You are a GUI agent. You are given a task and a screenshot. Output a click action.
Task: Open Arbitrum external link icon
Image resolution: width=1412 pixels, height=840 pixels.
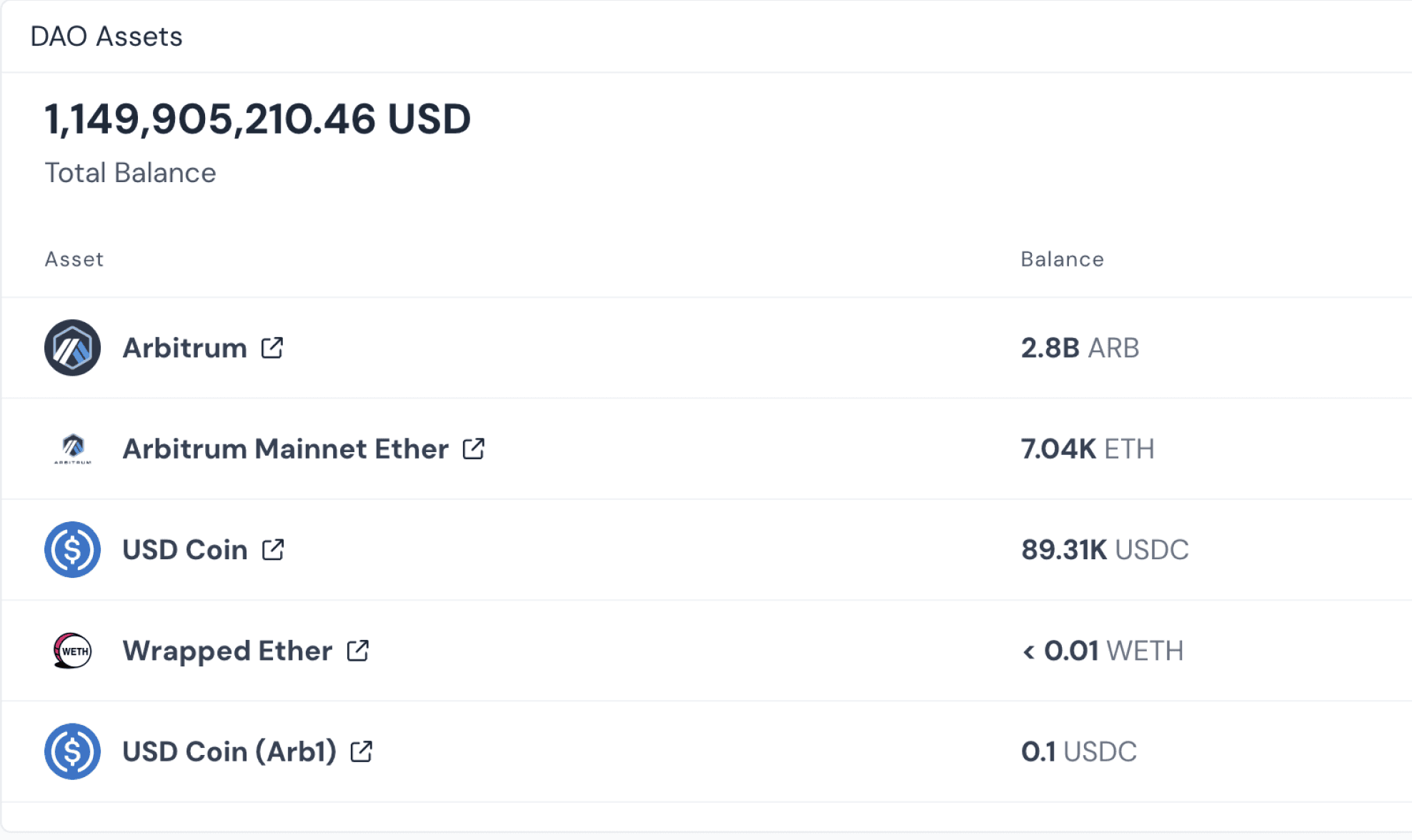pyautogui.click(x=272, y=348)
